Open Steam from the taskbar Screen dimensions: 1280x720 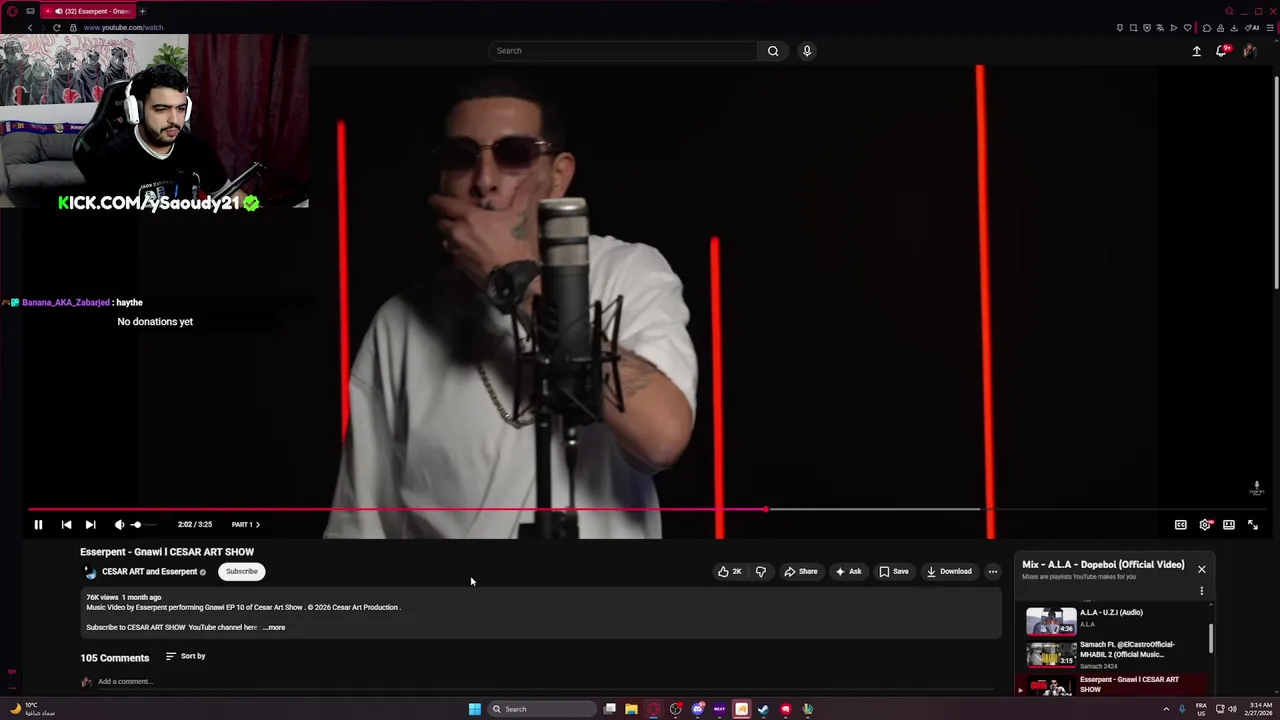click(x=763, y=709)
